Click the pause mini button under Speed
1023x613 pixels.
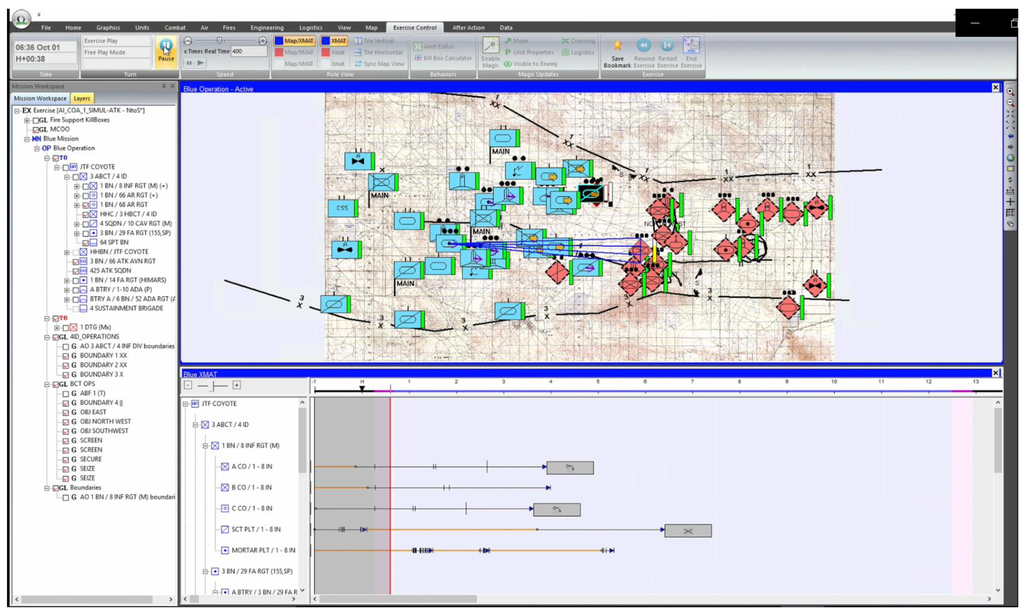pos(189,63)
